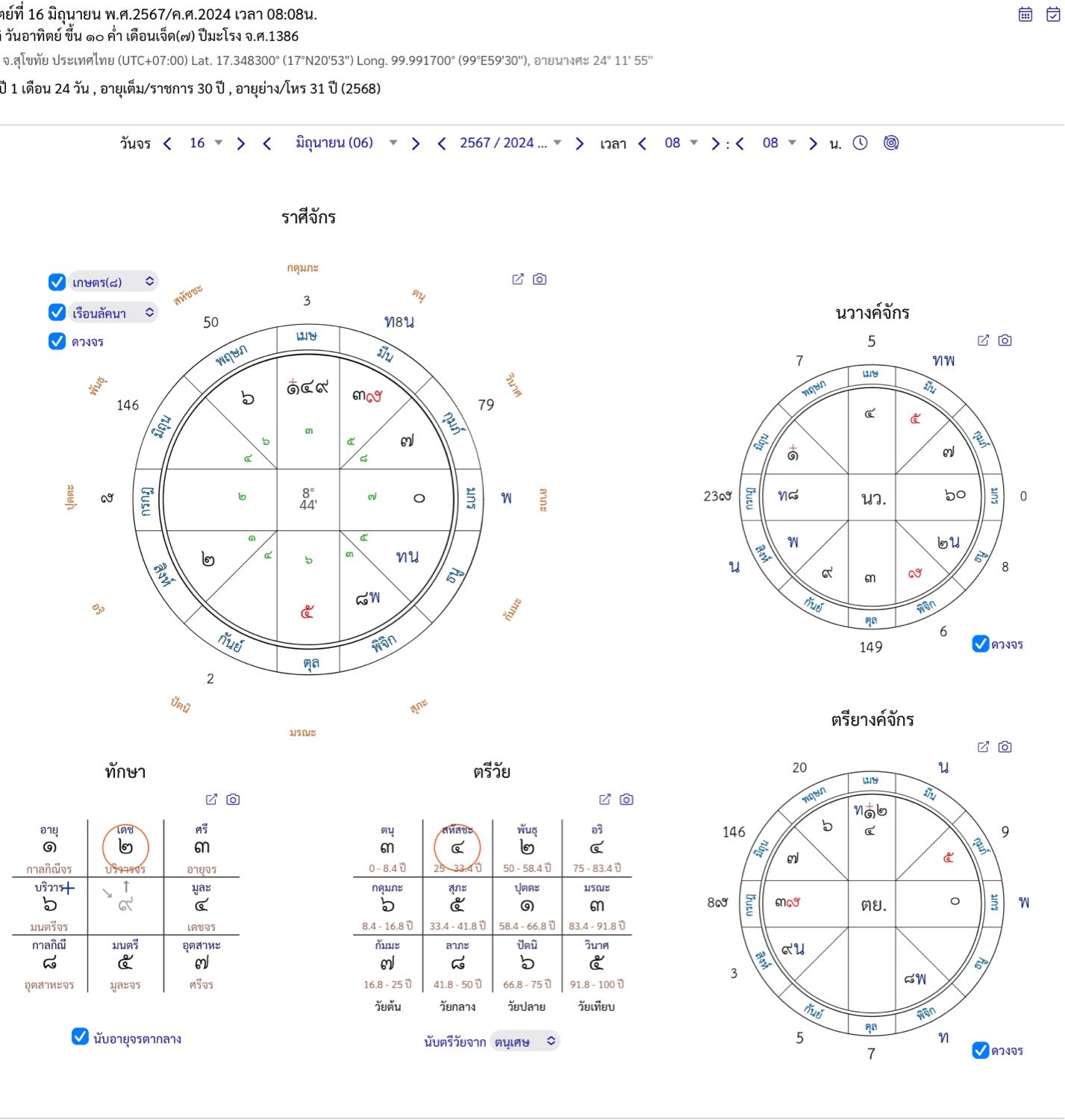The width and height of the screenshot is (1065, 1120).
Task: Open the hour dropdown next to เวลา
Action: click(681, 143)
